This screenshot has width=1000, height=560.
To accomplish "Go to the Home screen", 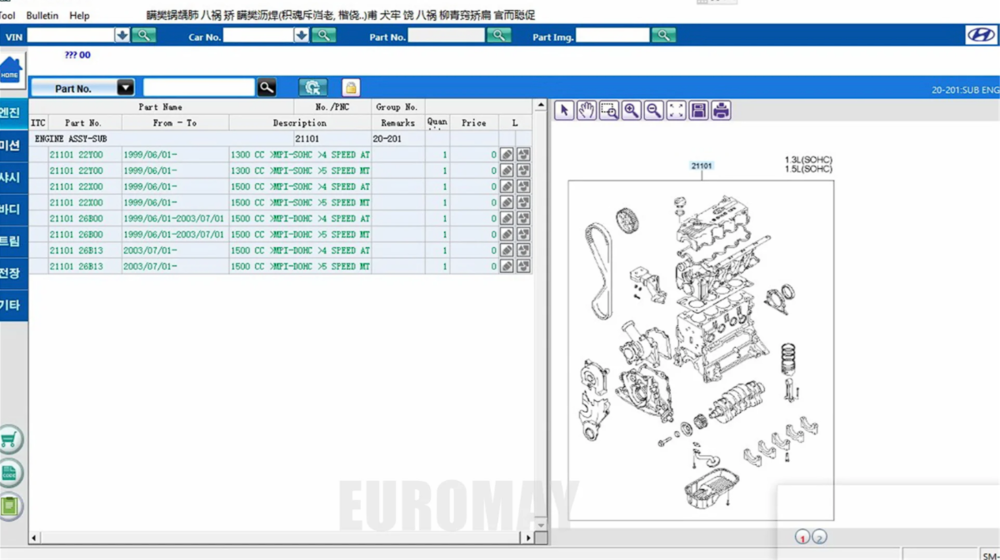I will coord(10,72).
